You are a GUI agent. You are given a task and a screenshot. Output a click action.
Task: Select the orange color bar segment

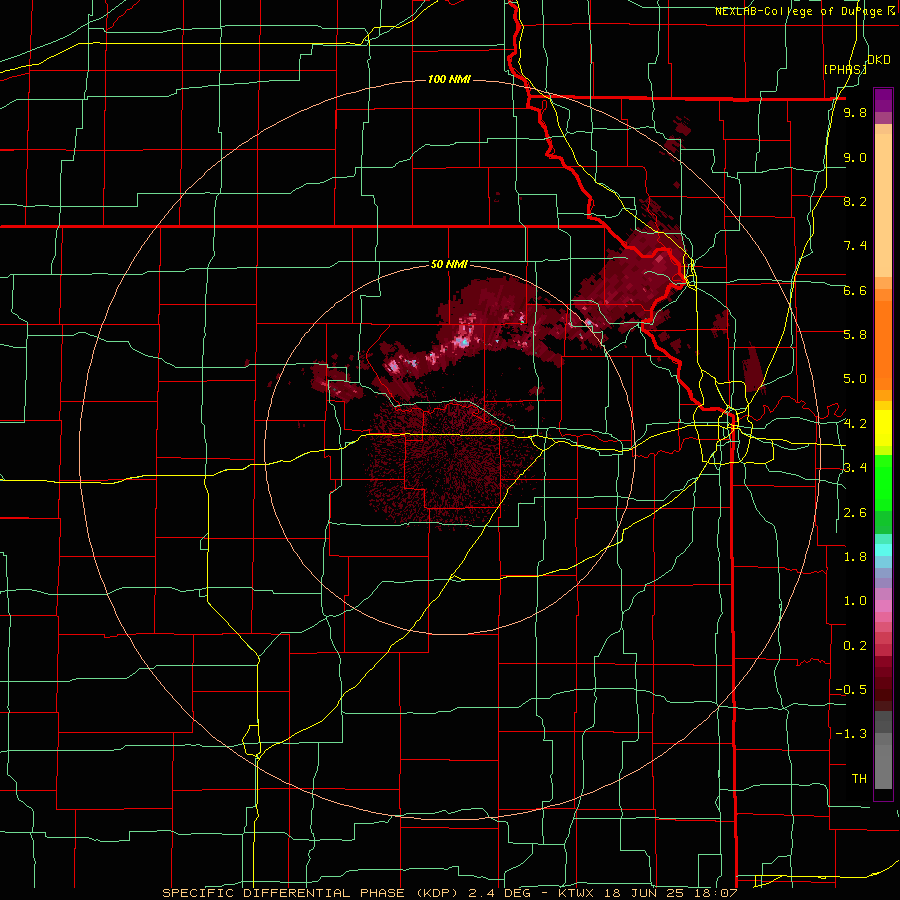click(883, 344)
